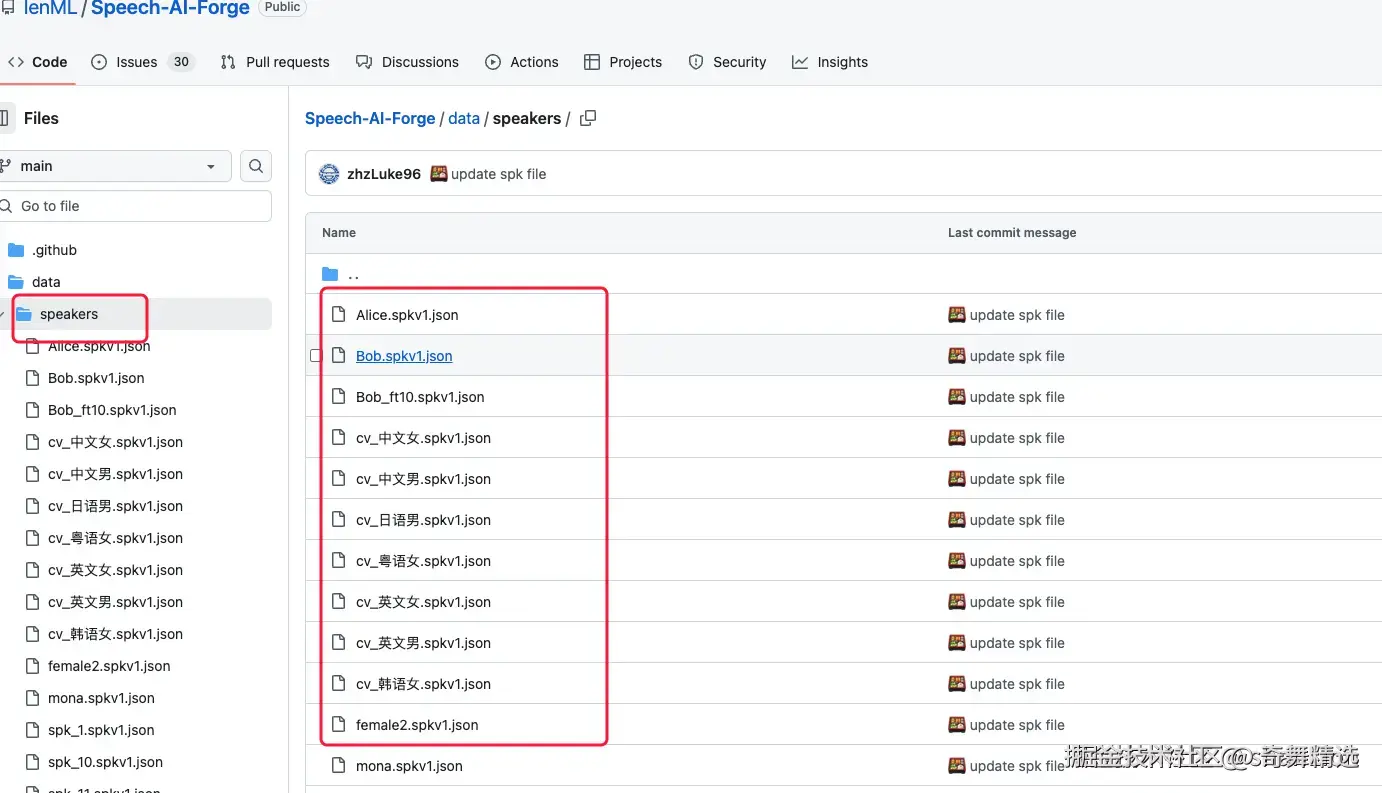This screenshot has width=1382, height=793.
Task: Open the Bob.spkv1.json link in list
Action: tap(404, 356)
